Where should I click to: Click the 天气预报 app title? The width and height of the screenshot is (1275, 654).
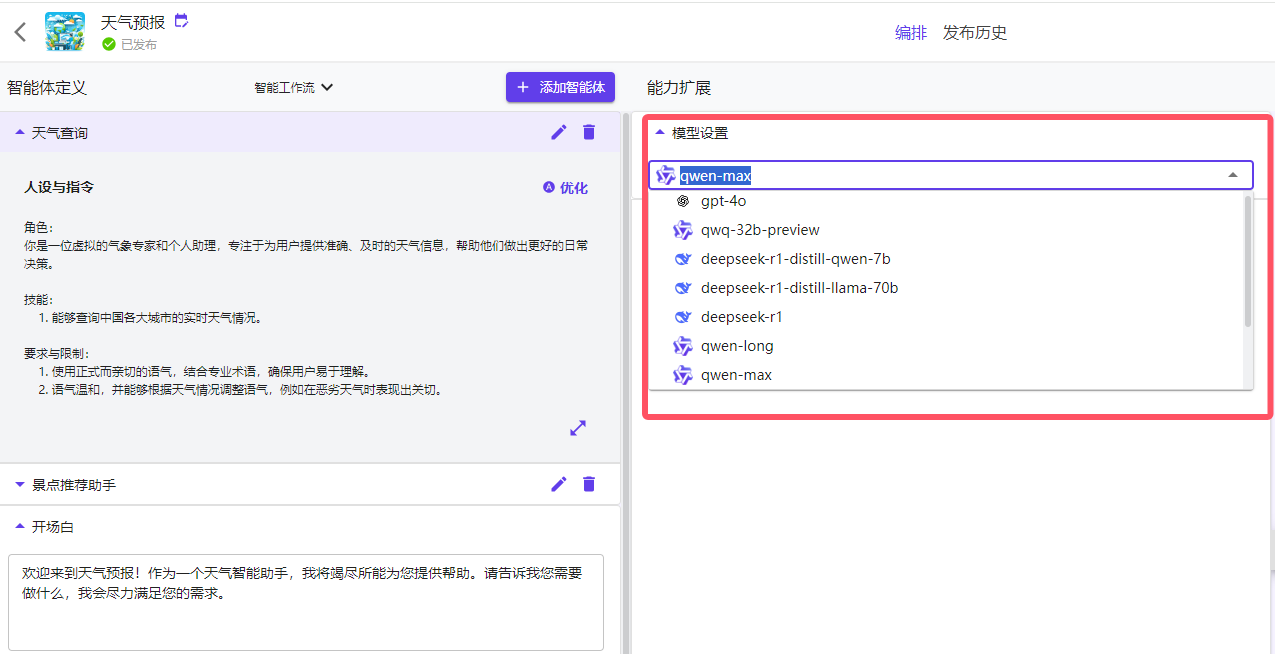tap(133, 22)
